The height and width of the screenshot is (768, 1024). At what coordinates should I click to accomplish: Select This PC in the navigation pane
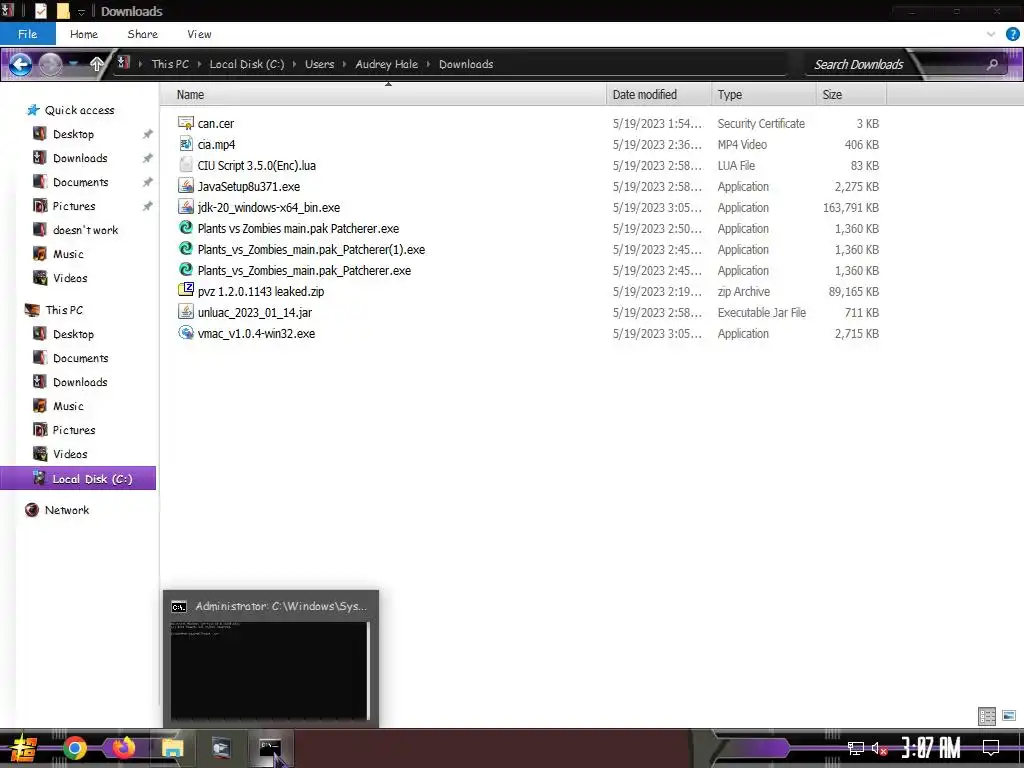[64, 310]
